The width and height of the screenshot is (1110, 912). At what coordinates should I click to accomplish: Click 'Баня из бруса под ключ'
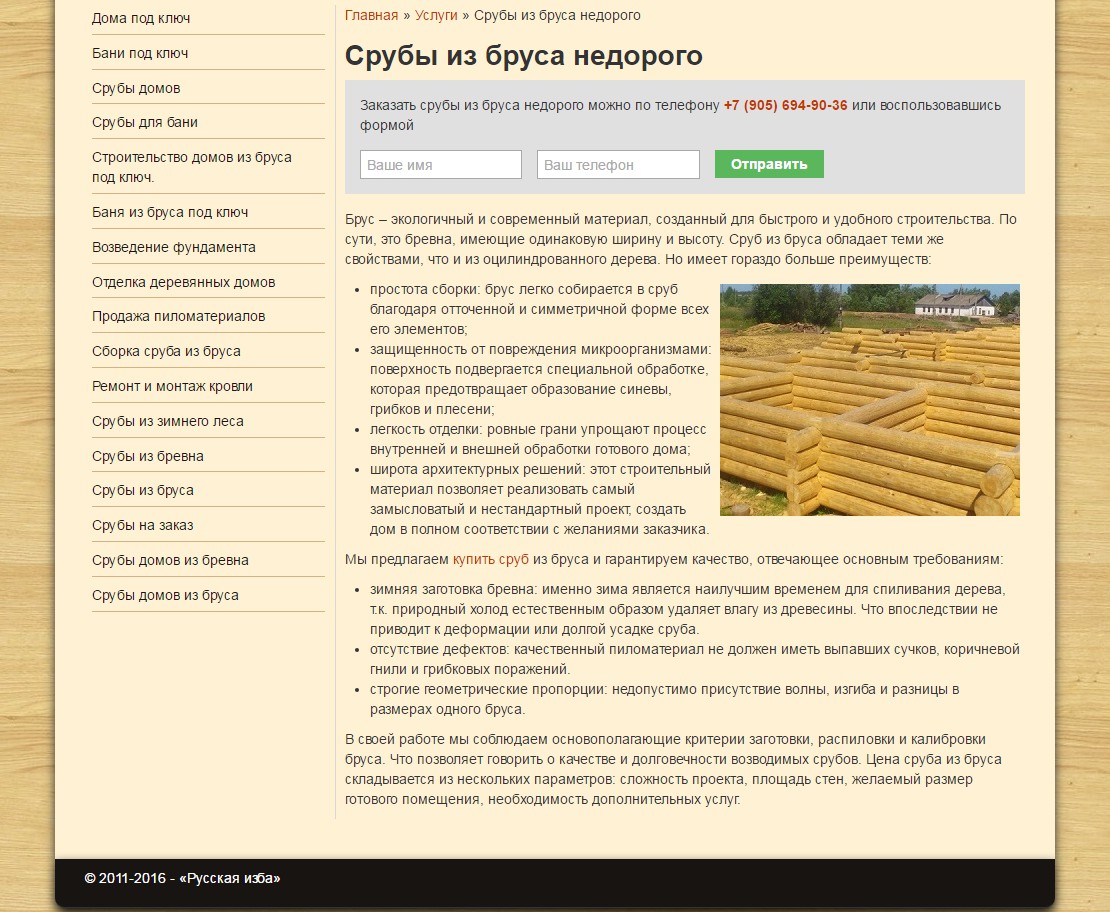(x=170, y=212)
